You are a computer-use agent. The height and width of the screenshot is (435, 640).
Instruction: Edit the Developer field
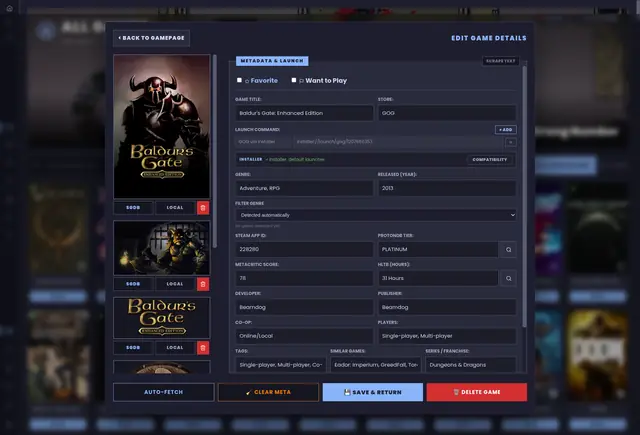[x=304, y=307]
